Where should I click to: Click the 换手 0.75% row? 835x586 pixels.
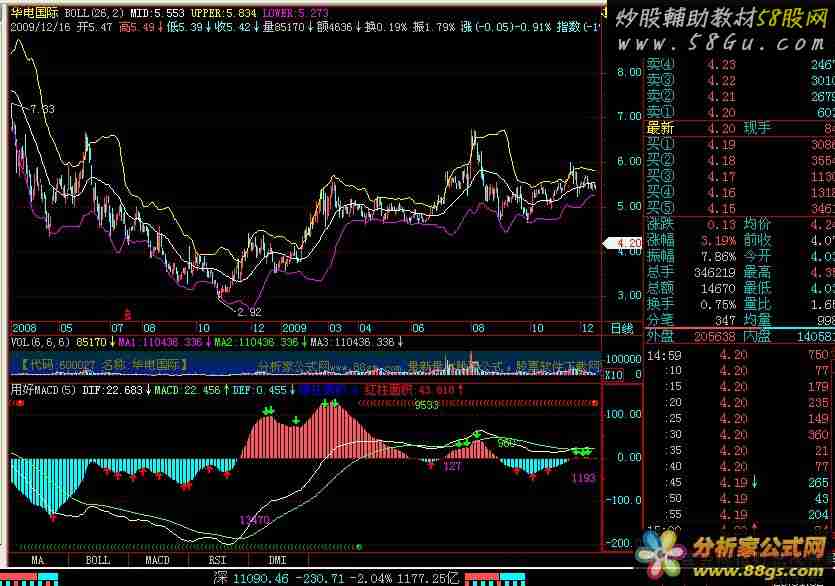pos(740,305)
